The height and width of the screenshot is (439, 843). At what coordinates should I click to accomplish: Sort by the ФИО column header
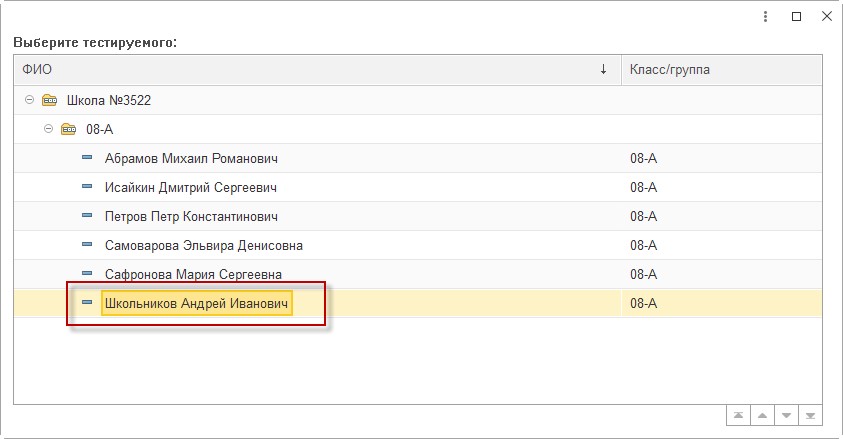point(317,69)
